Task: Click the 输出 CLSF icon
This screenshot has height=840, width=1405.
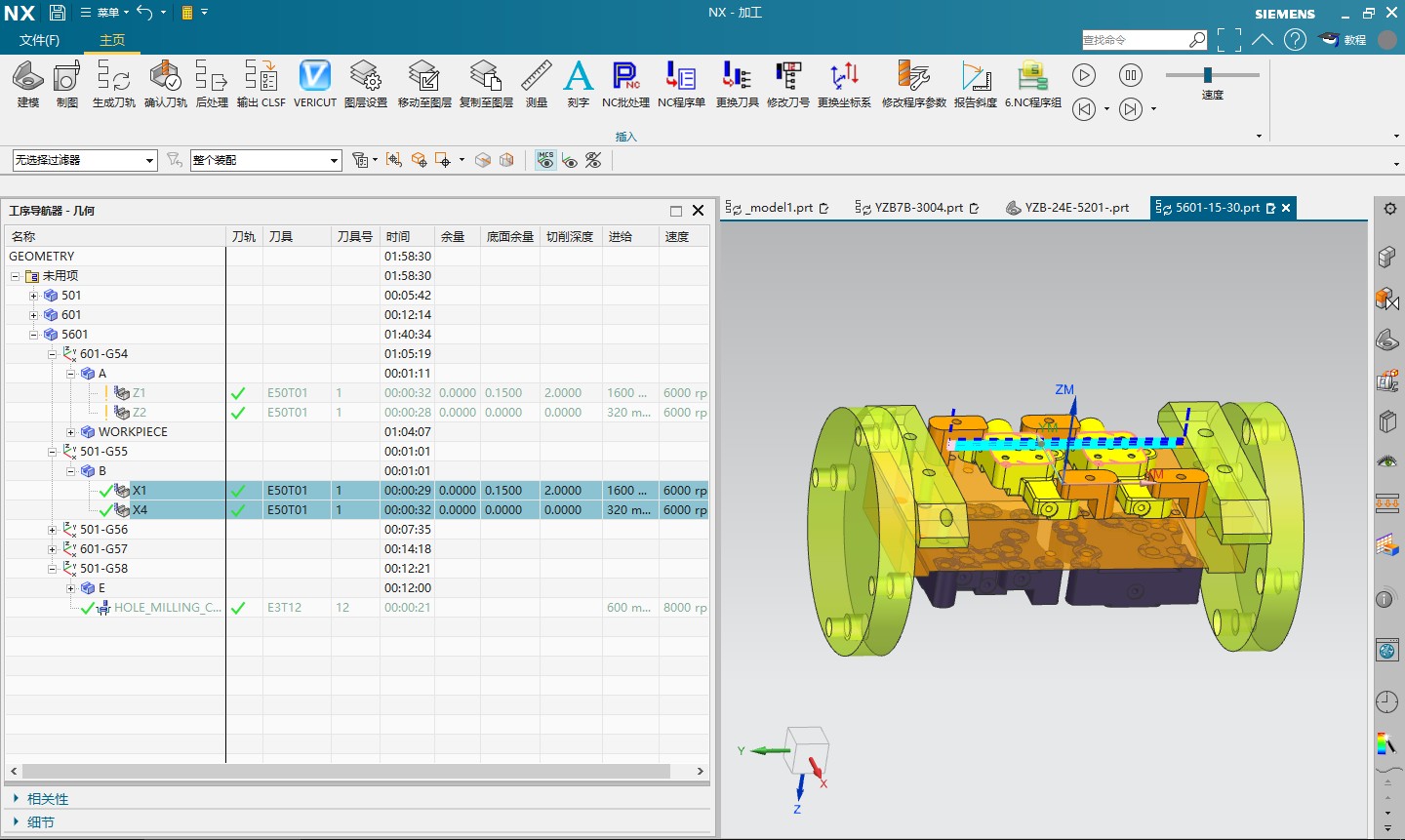Action: (x=261, y=83)
